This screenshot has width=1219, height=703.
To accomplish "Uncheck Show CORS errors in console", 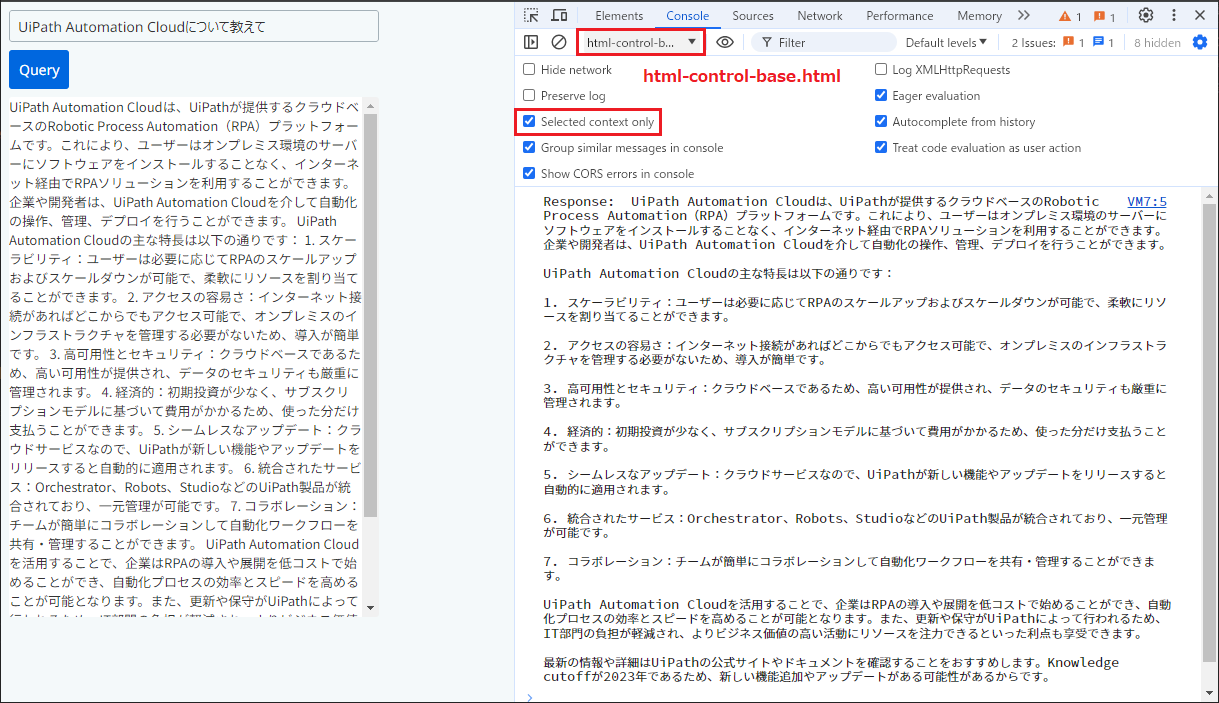I will (529, 174).
